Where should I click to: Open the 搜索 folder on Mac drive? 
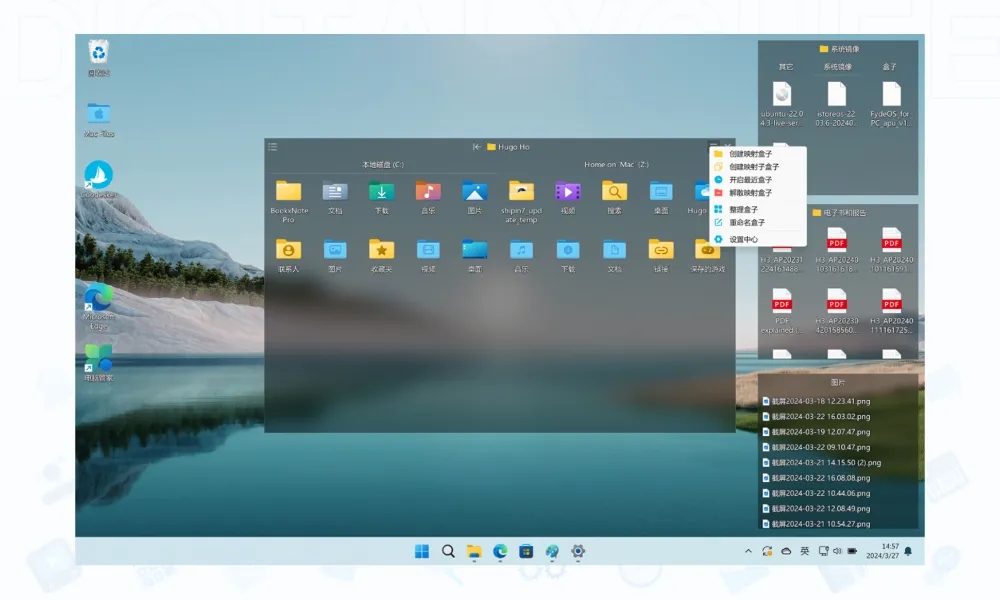(x=614, y=192)
